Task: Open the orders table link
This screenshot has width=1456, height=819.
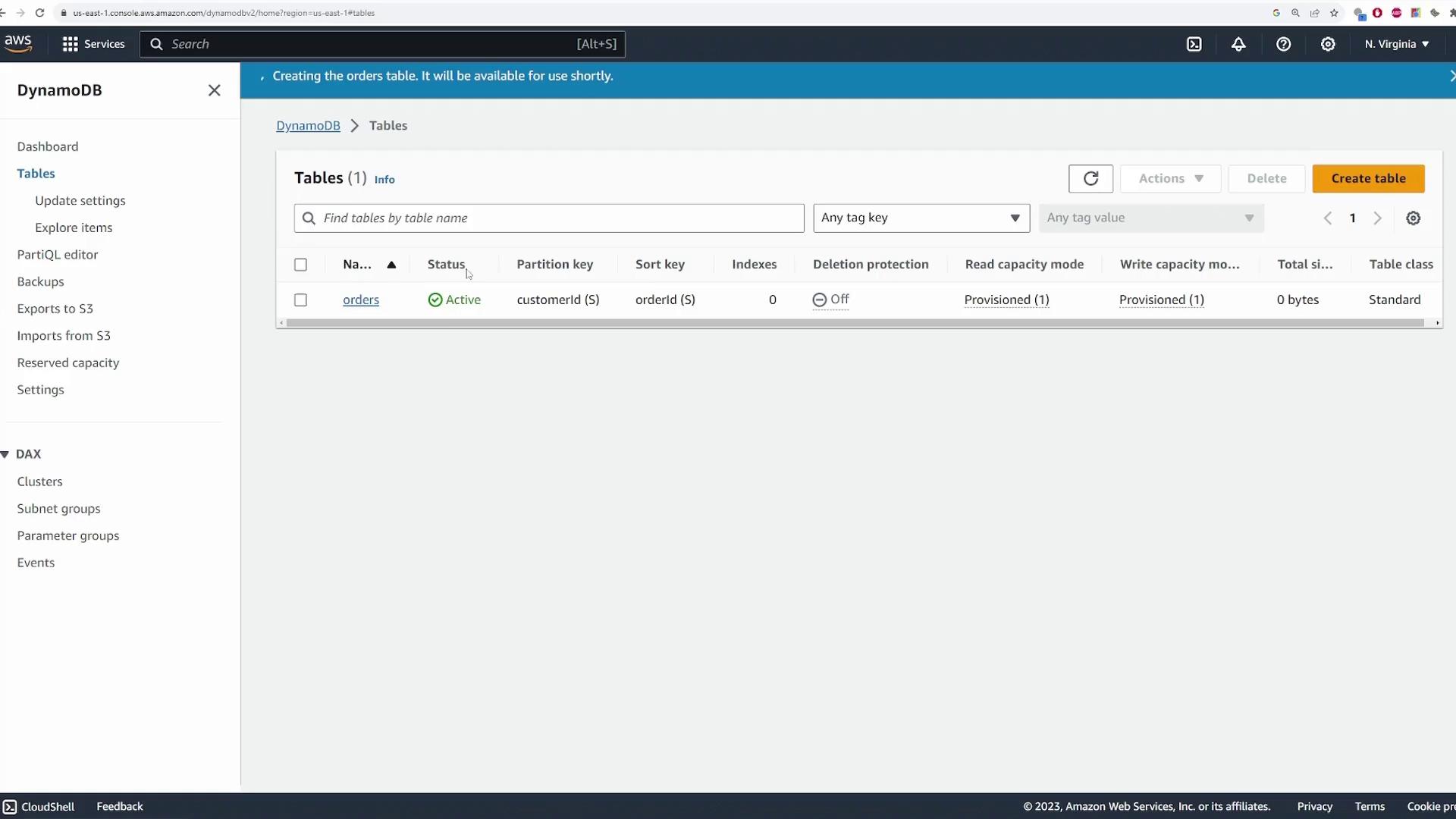Action: [x=361, y=300]
